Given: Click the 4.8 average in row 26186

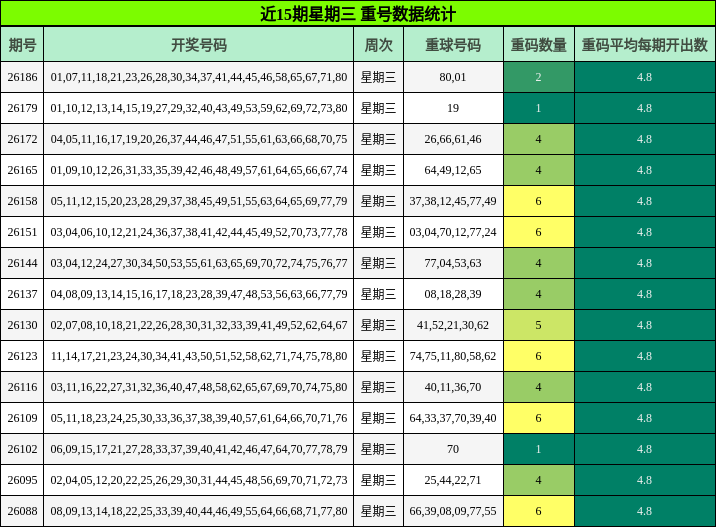Looking at the screenshot, I should click(x=644, y=77).
